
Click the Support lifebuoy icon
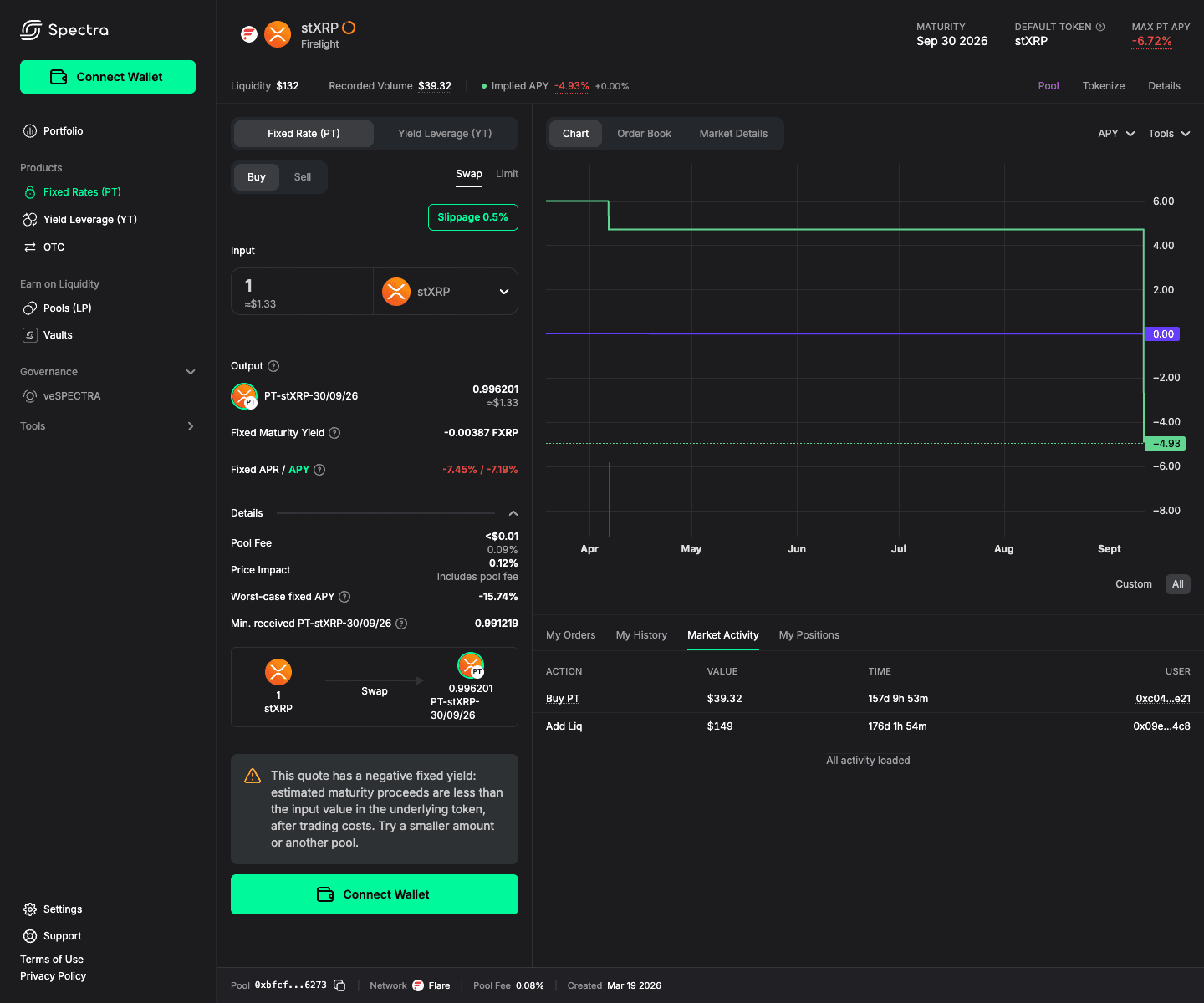(x=30, y=936)
